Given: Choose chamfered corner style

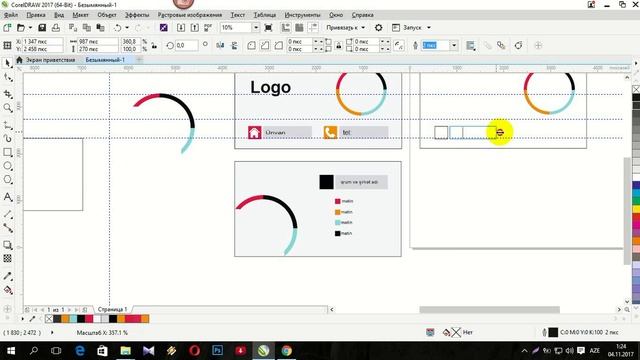Looking at the screenshot, I should click(278, 45).
